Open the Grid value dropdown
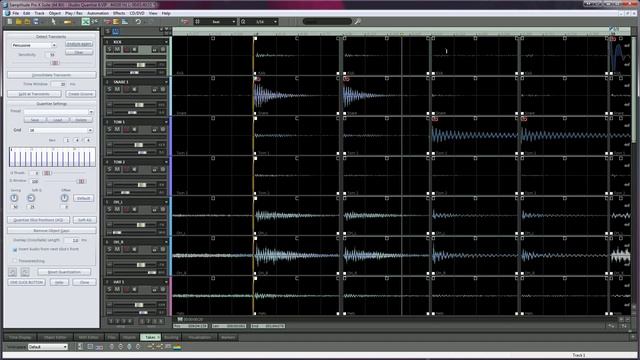Image resolution: width=640 pixels, height=360 pixels. click(x=61, y=130)
